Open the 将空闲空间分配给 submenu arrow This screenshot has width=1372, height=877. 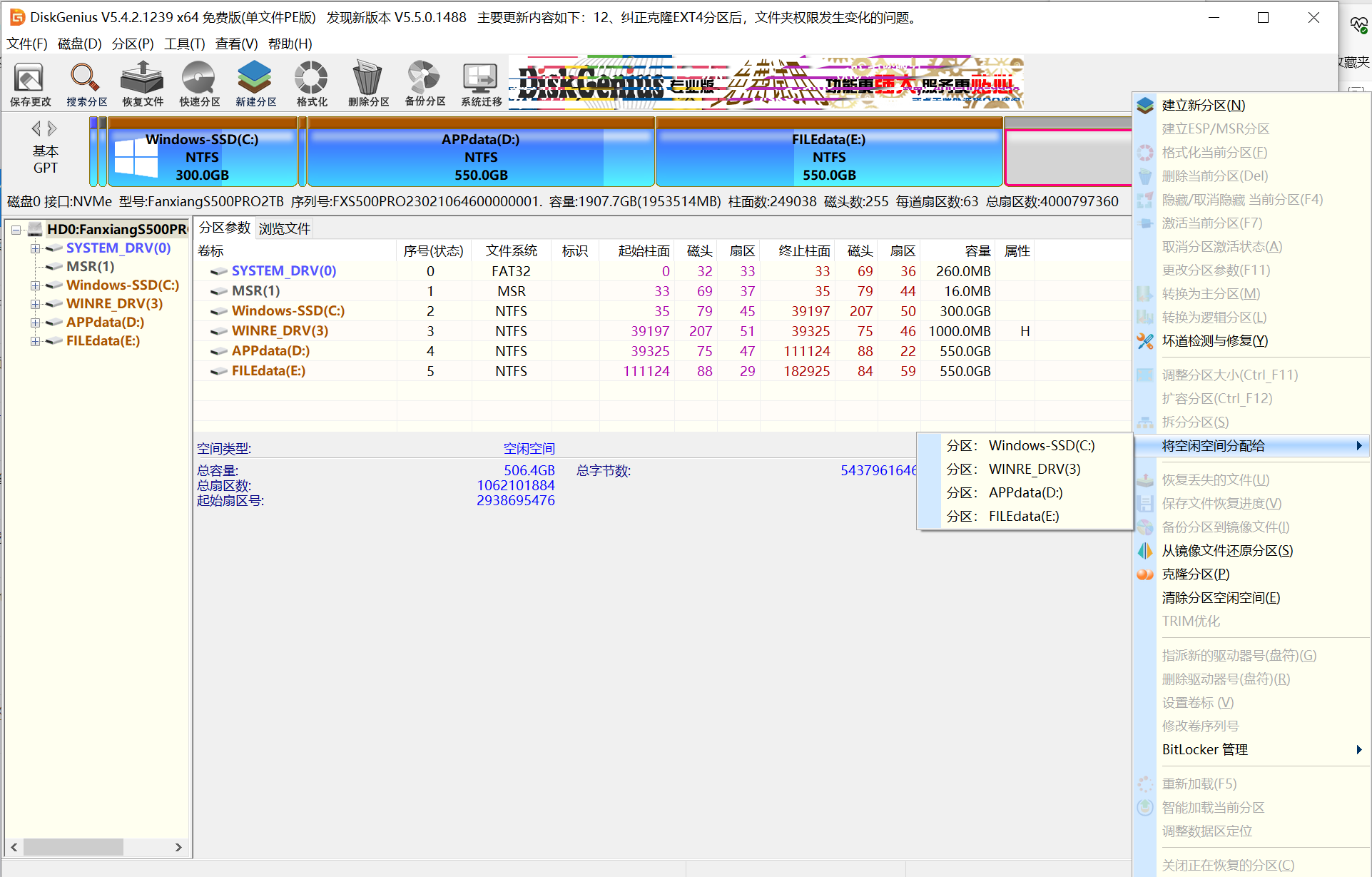point(1359,446)
